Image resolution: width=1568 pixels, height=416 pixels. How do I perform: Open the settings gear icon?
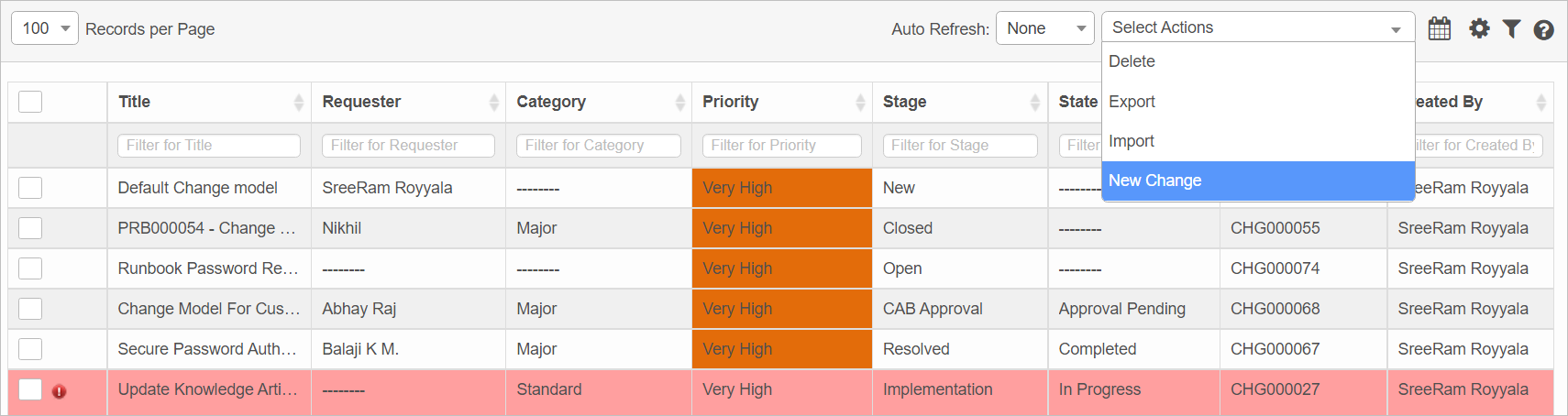[1479, 28]
